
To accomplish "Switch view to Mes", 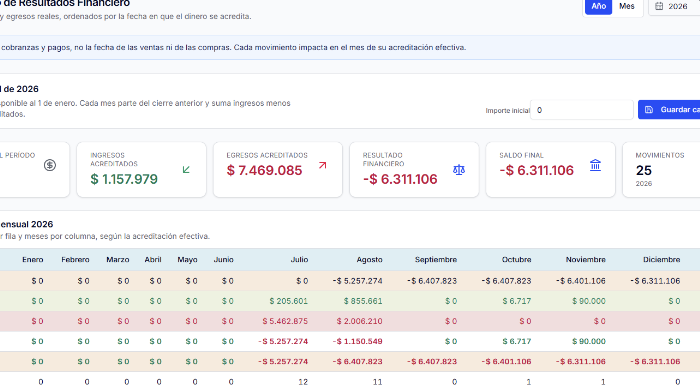I will click(x=626, y=6).
